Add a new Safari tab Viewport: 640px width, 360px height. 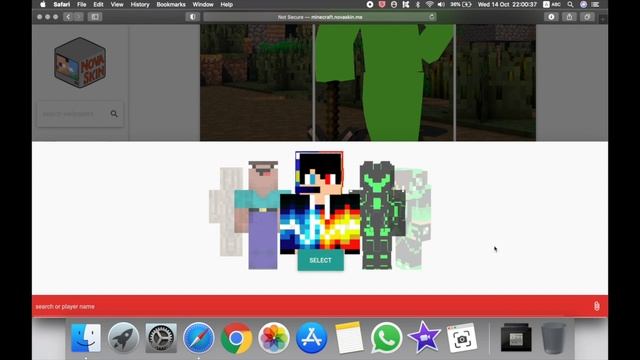point(602,19)
